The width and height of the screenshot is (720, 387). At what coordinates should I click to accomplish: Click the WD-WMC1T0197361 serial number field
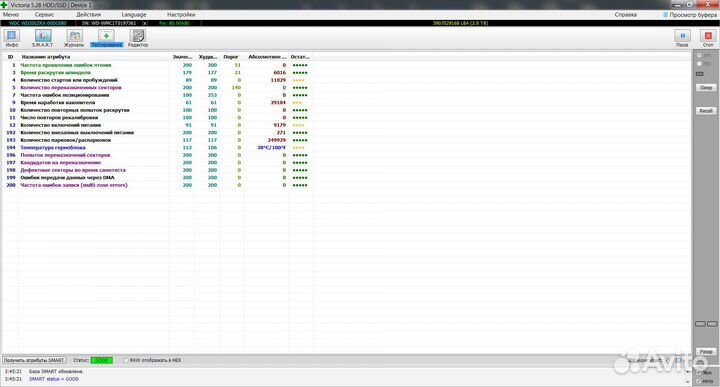[109, 23]
